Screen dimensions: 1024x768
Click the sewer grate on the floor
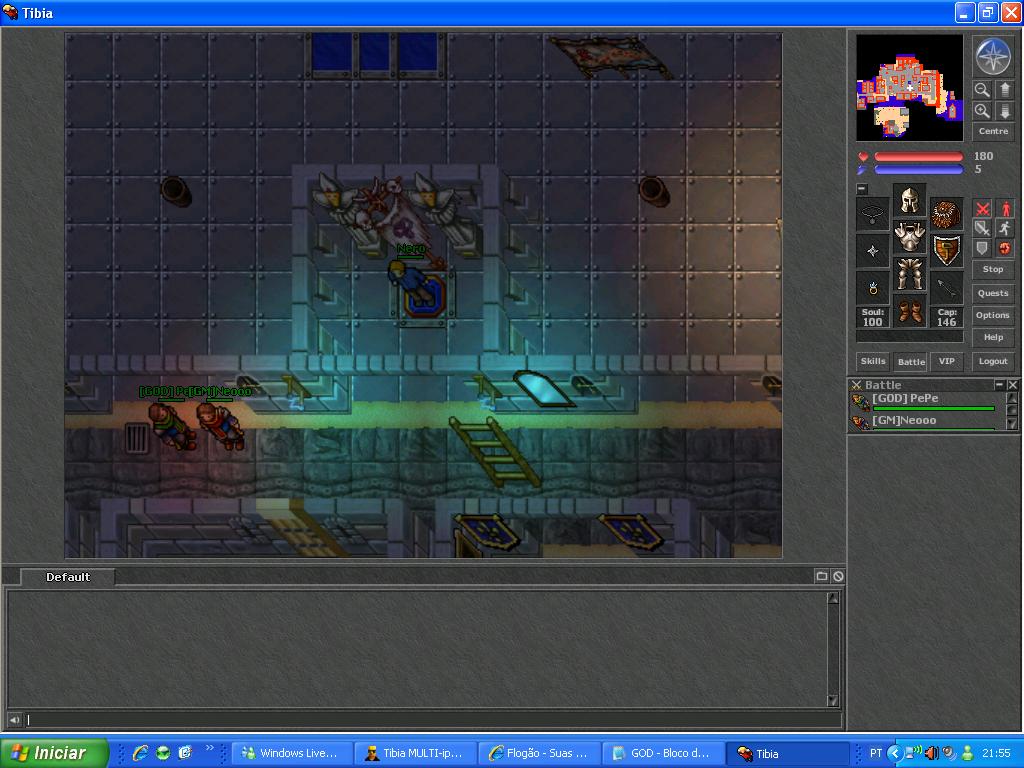137,438
